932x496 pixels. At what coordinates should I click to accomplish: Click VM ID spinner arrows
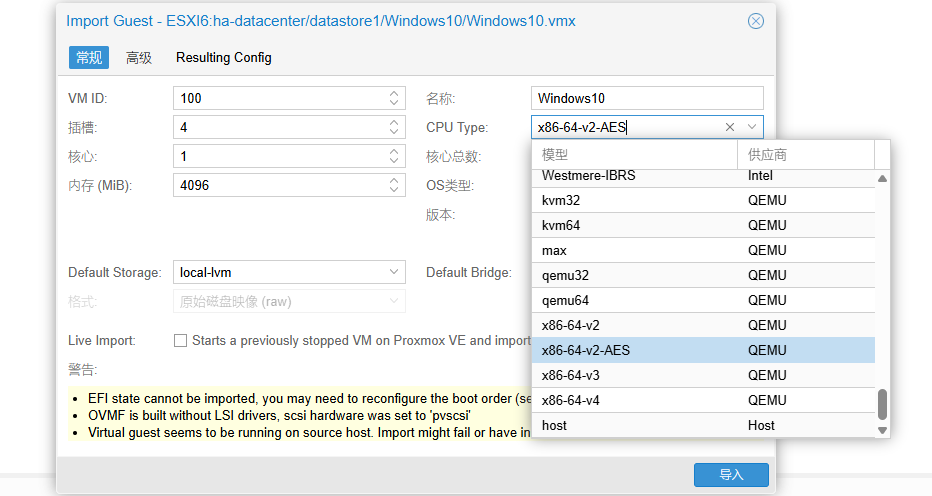click(x=394, y=98)
